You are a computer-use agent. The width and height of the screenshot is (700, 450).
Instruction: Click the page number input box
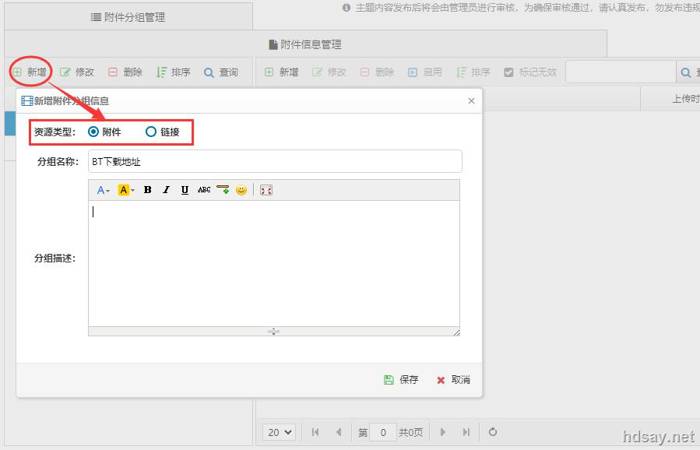[x=383, y=432]
